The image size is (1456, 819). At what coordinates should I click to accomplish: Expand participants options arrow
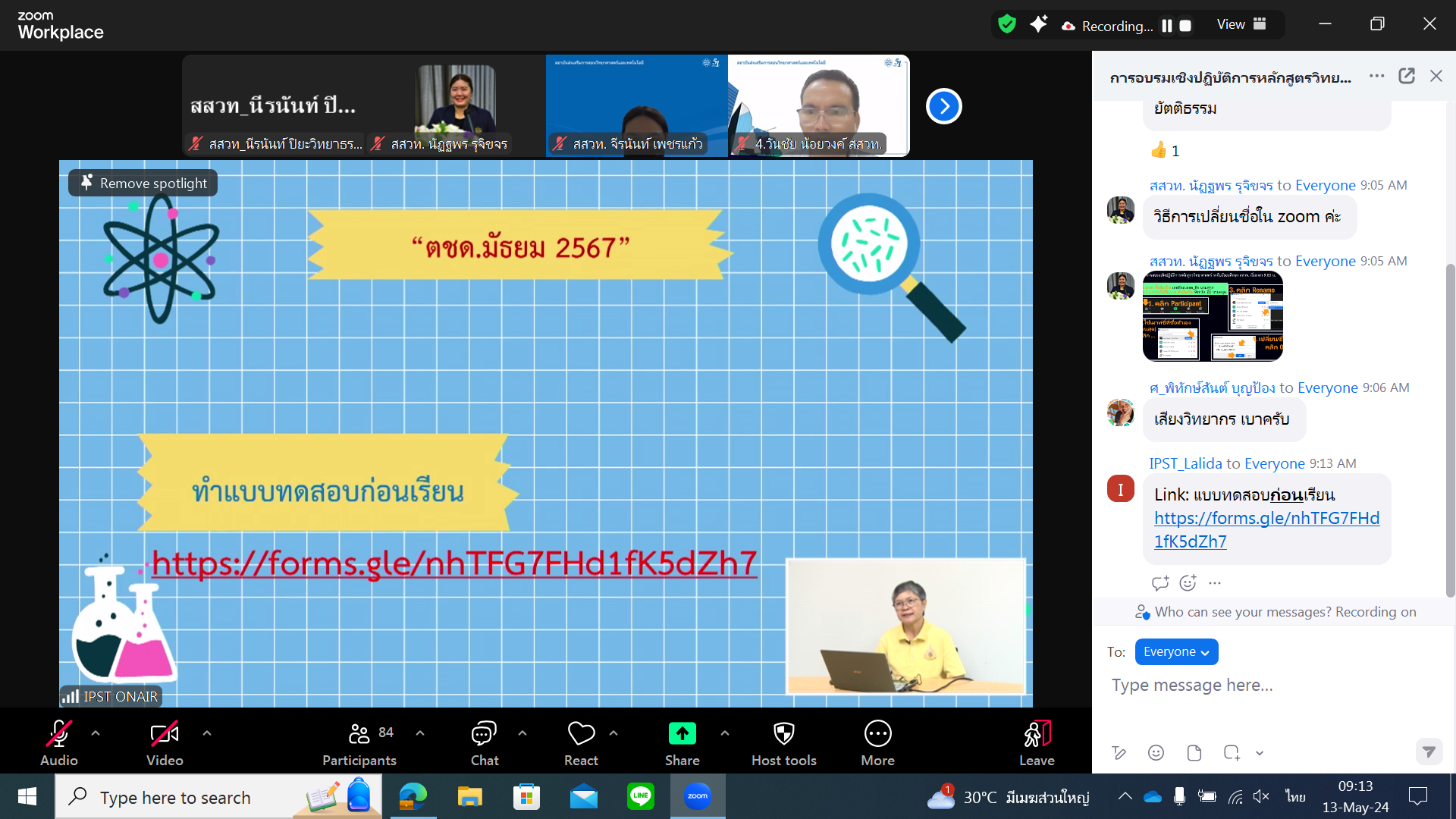point(420,733)
